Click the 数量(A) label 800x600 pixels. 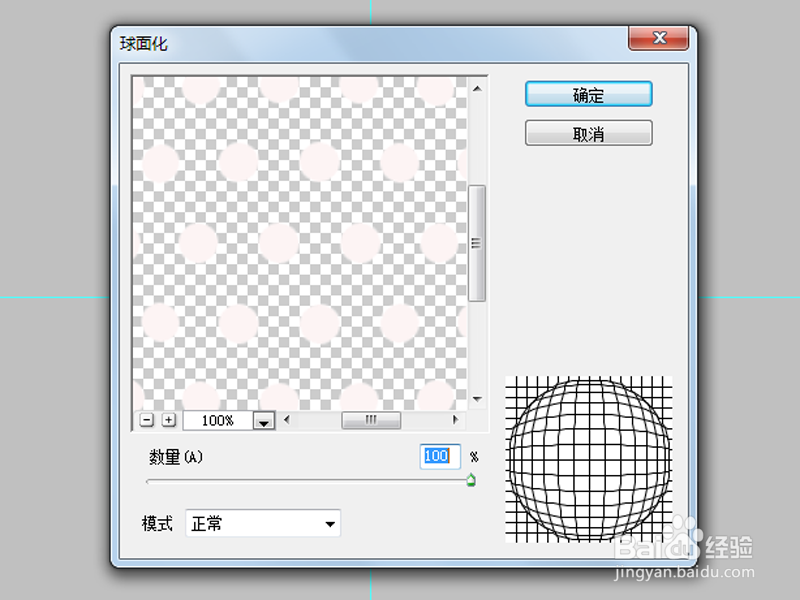(x=176, y=457)
